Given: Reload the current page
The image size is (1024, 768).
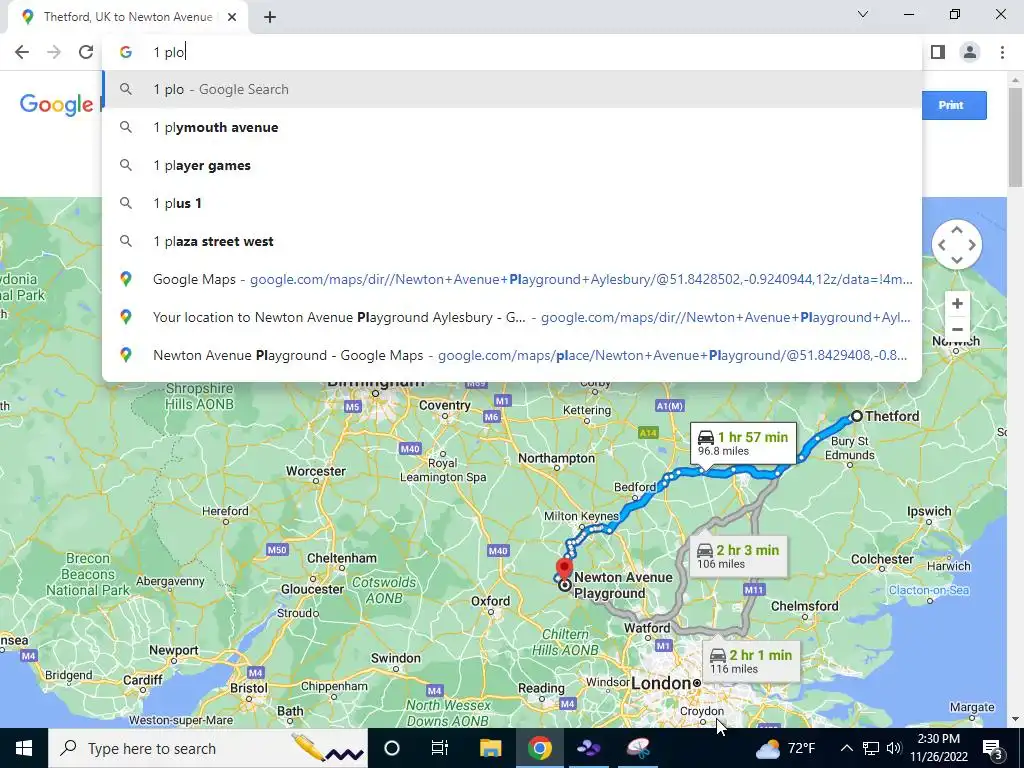Looking at the screenshot, I should tap(86, 52).
